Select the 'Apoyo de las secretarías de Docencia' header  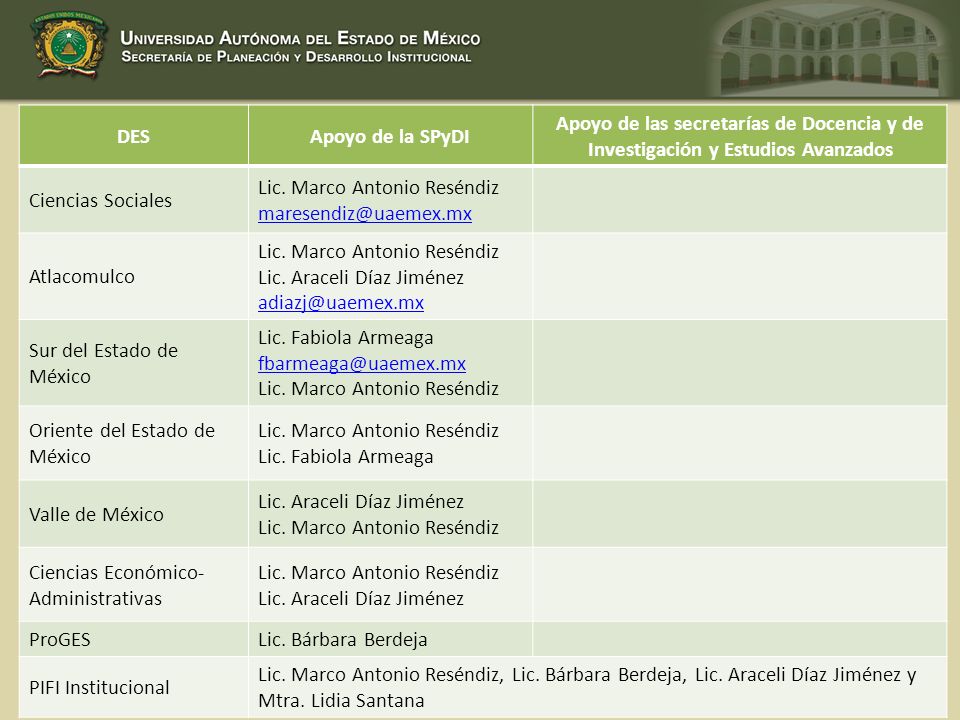point(740,135)
